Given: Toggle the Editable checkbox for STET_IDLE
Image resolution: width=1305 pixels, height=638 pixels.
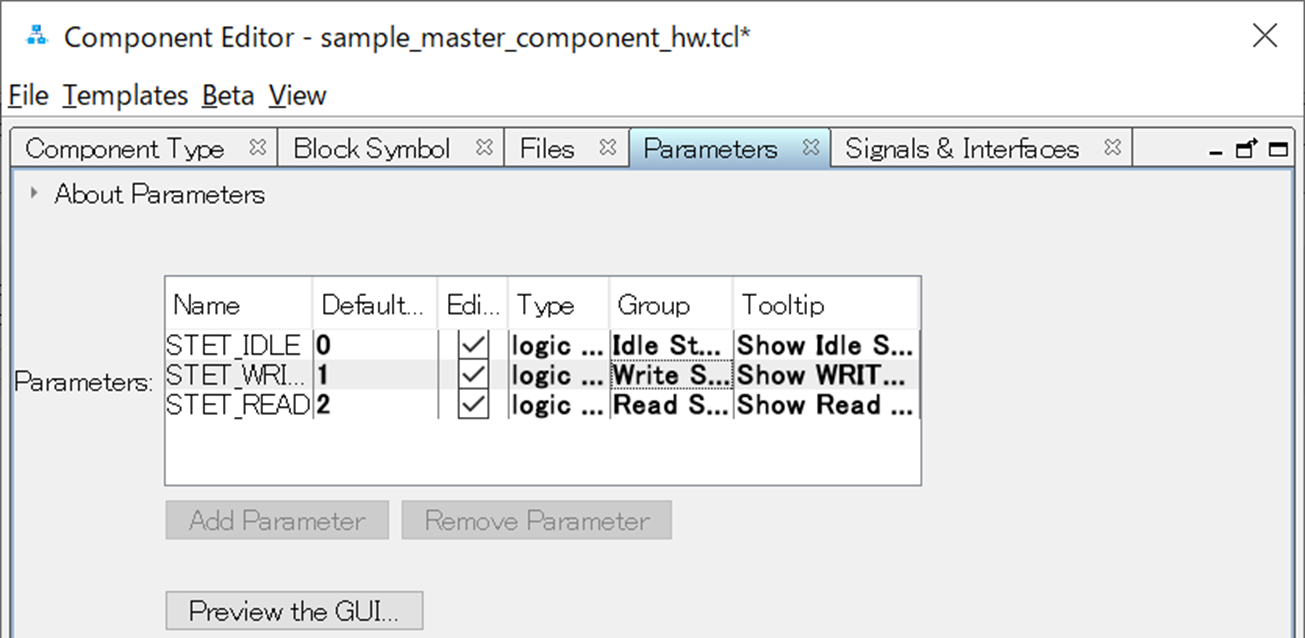Looking at the screenshot, I should (473, 346).
